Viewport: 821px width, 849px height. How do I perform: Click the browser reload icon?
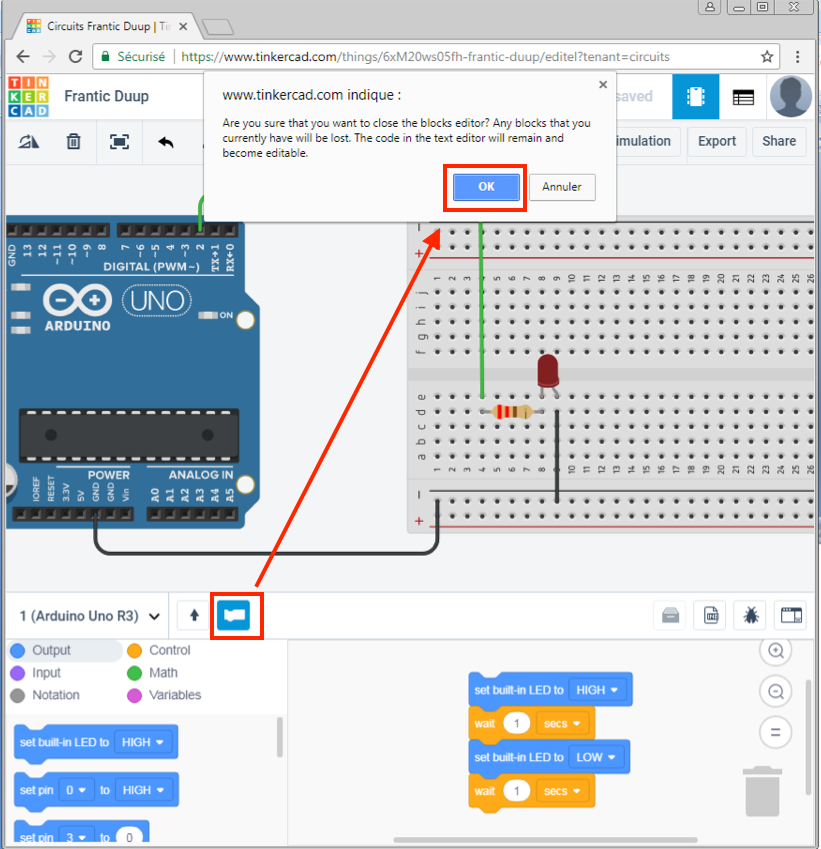tap(76, 57)
